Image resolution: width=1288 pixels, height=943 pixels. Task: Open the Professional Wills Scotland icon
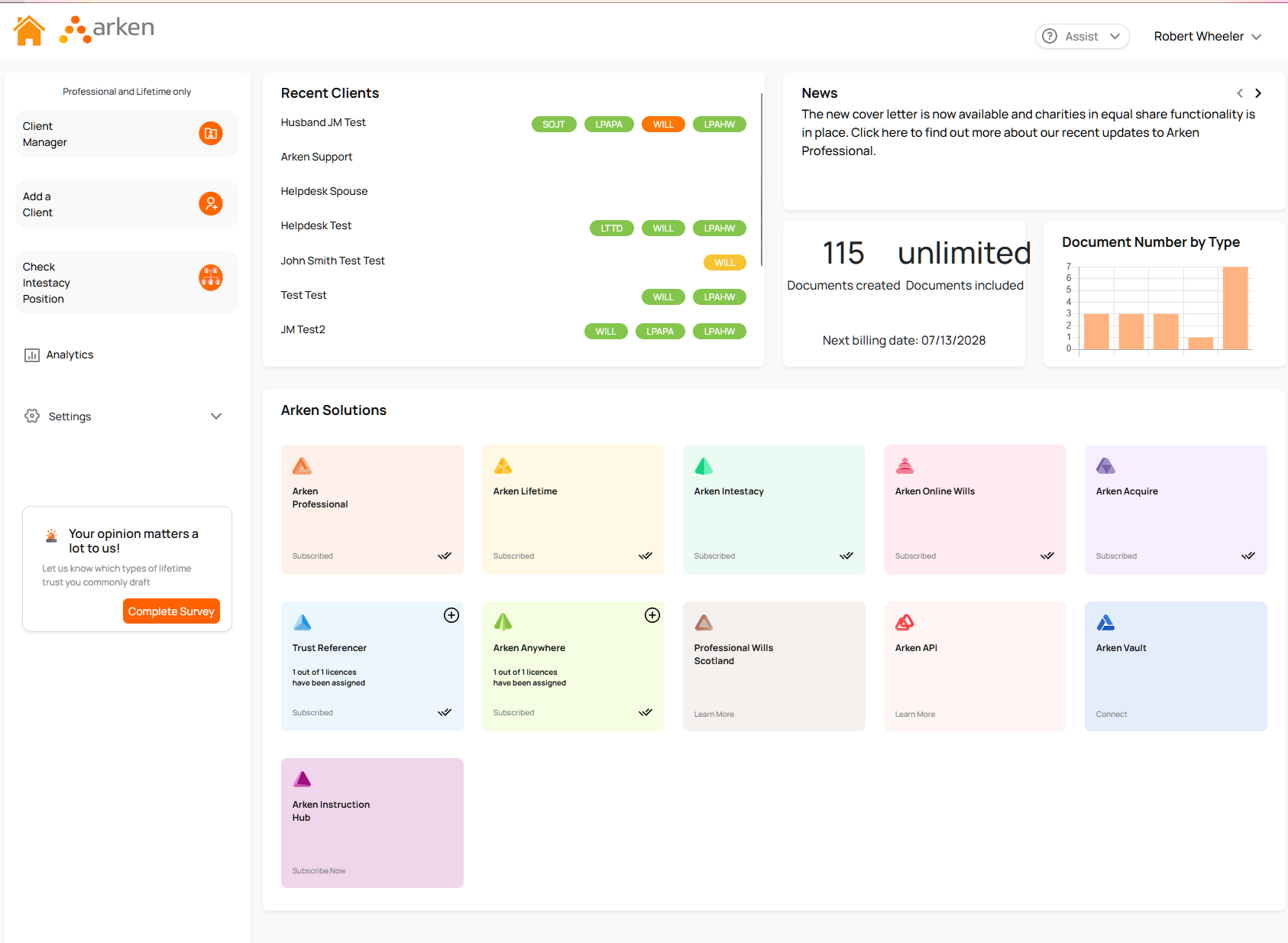tap(704, 622)
